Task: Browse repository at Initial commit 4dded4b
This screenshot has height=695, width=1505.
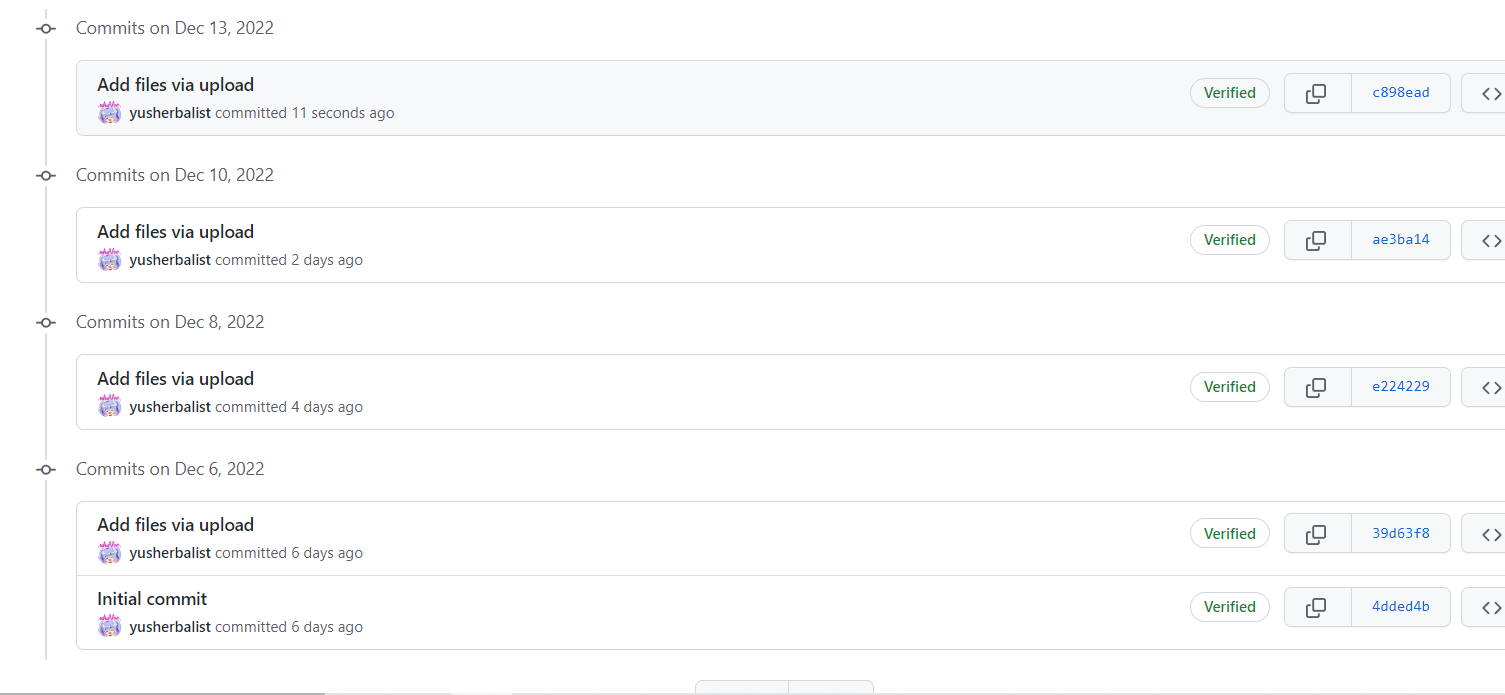Action: [x=1490, y=607]
